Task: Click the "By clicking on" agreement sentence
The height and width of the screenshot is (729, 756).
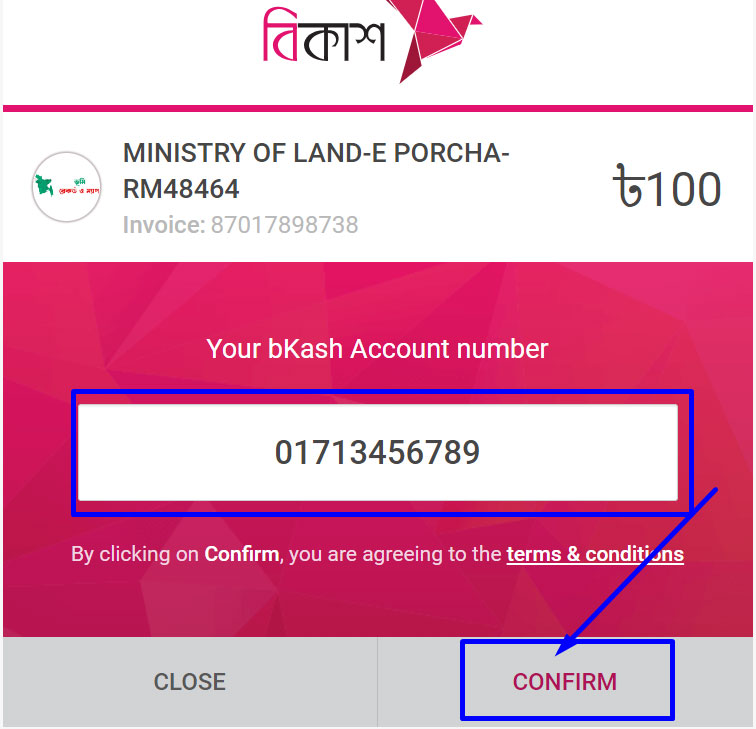Action: click(x=136, y=554)
